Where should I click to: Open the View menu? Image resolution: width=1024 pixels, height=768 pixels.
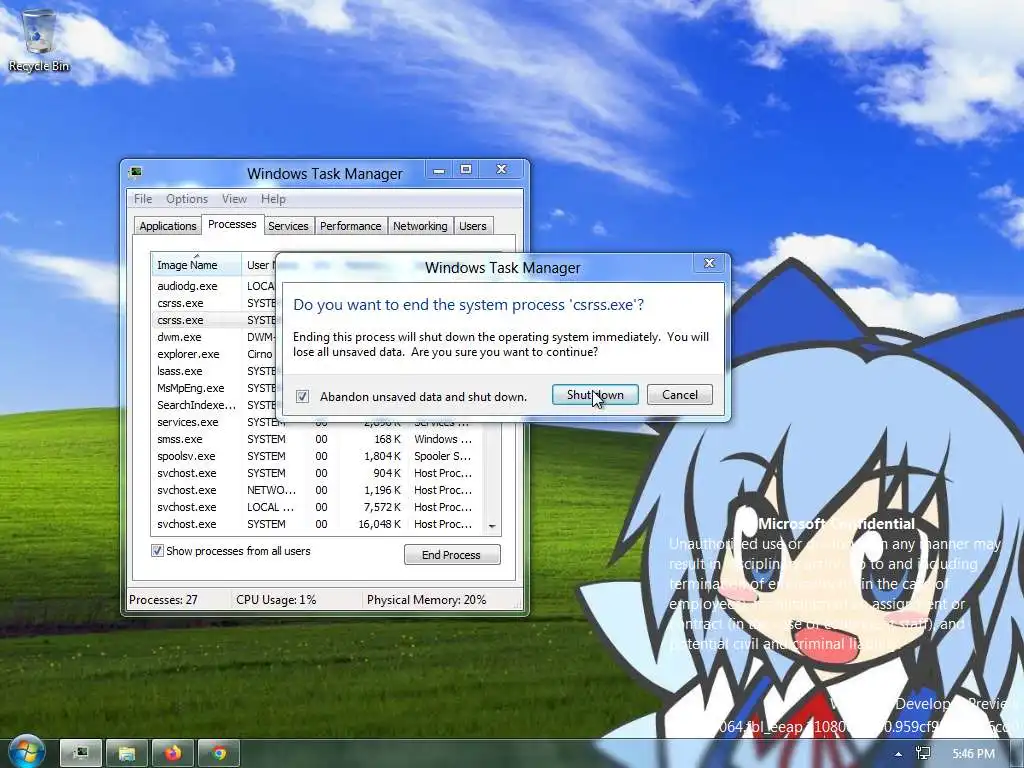click(x=234, y=199)
